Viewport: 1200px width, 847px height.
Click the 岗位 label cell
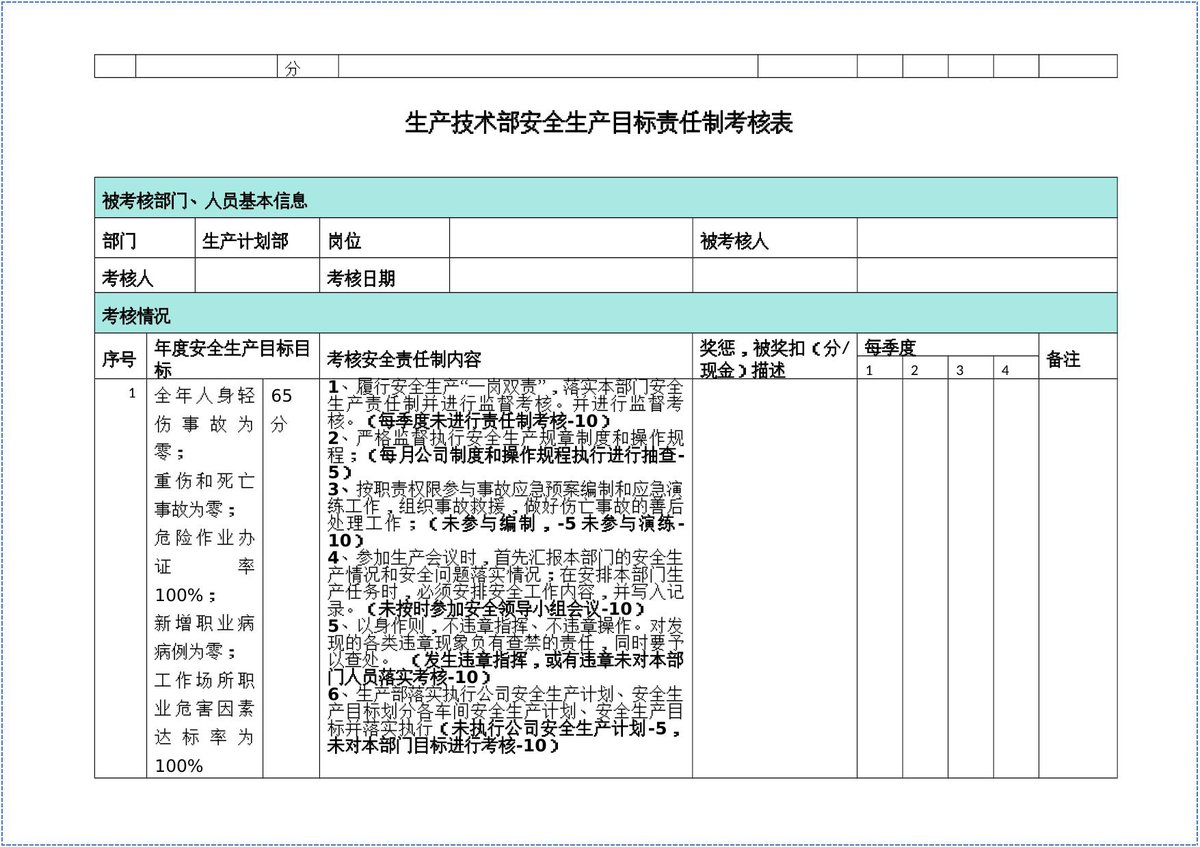[x=384, y=239]
